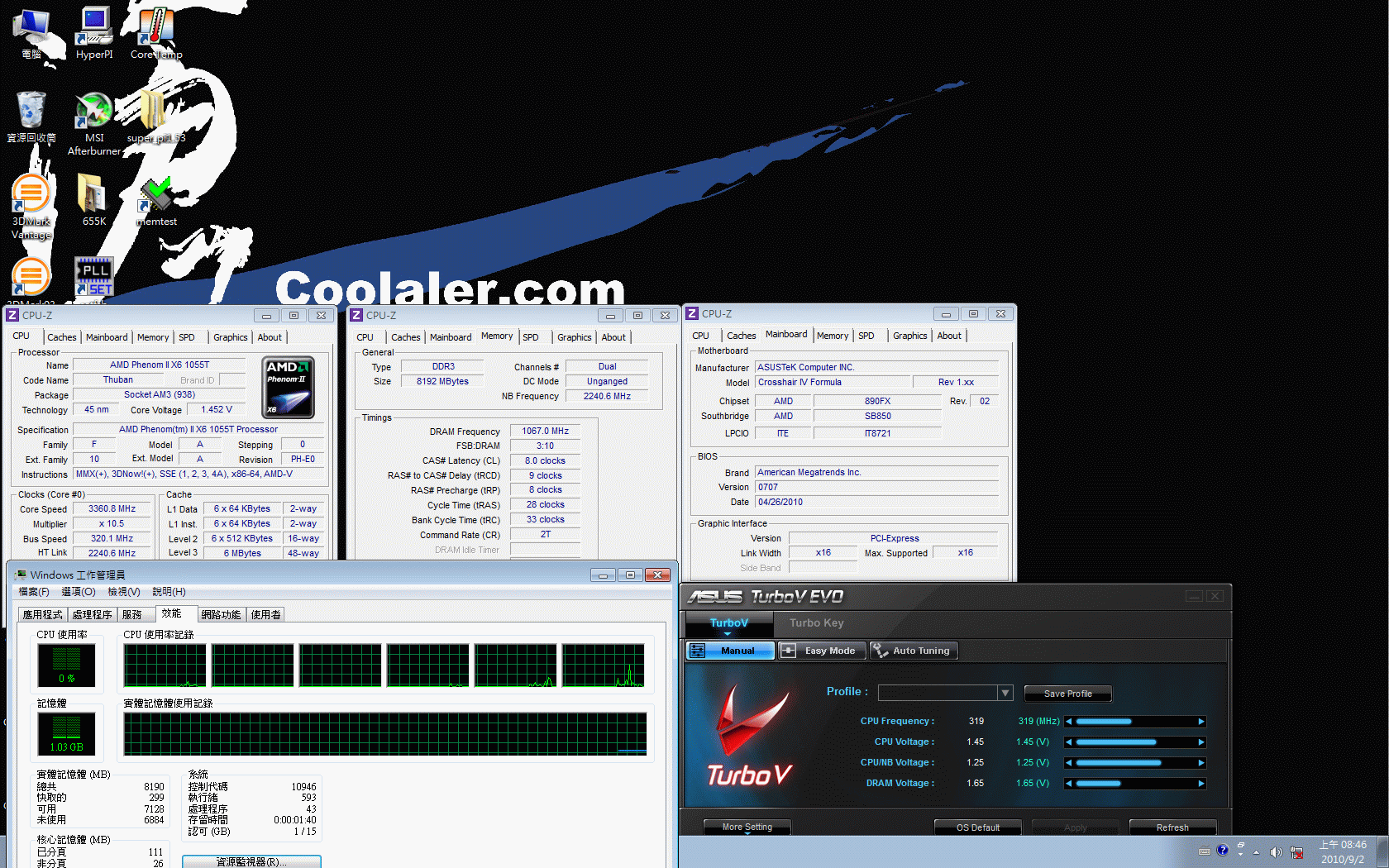Show hidden tray icons arrow

pos(1257,852)
